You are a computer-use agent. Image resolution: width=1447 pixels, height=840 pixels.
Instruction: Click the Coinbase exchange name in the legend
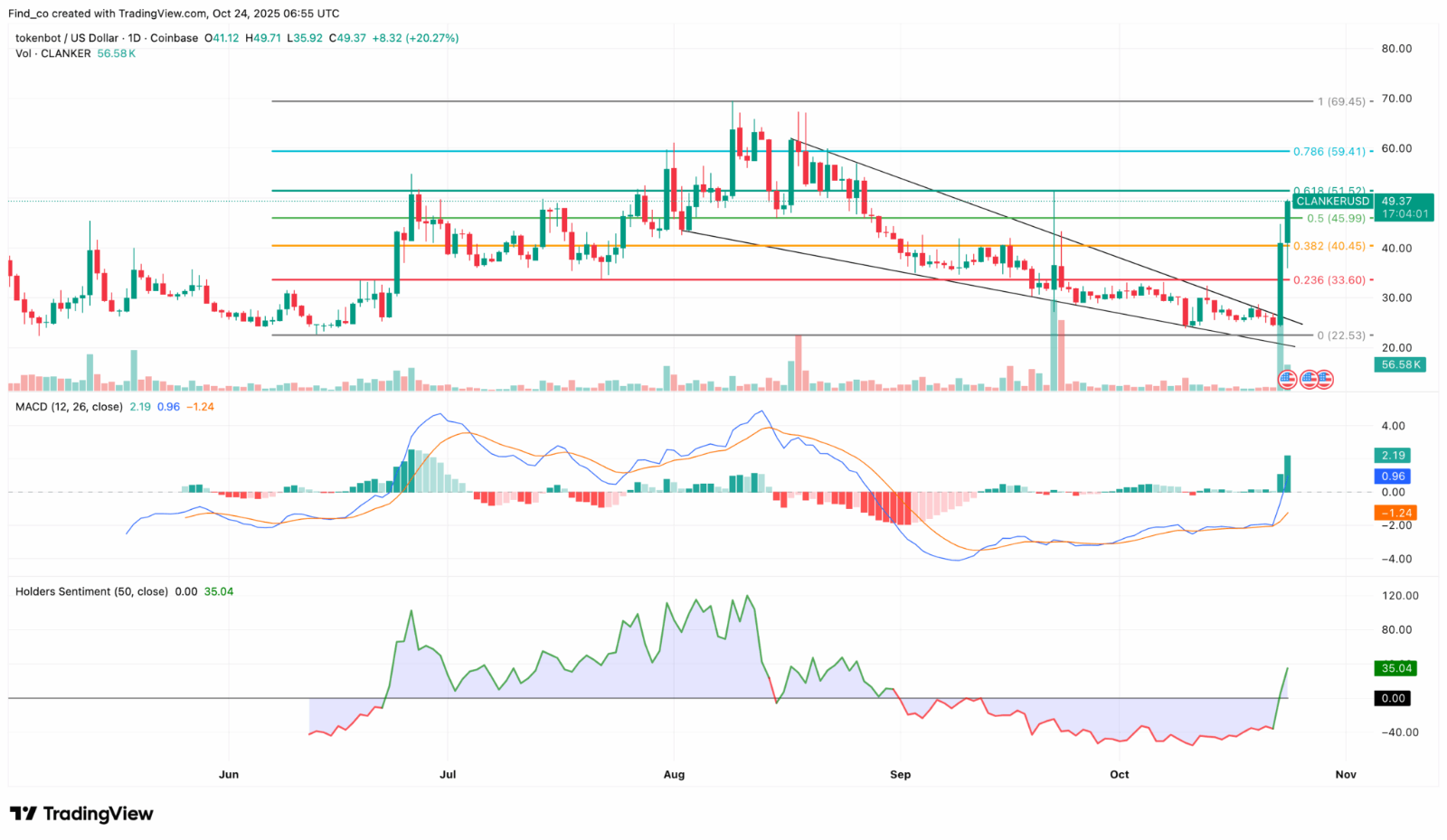pyautogui.click(x=175, y=38)
